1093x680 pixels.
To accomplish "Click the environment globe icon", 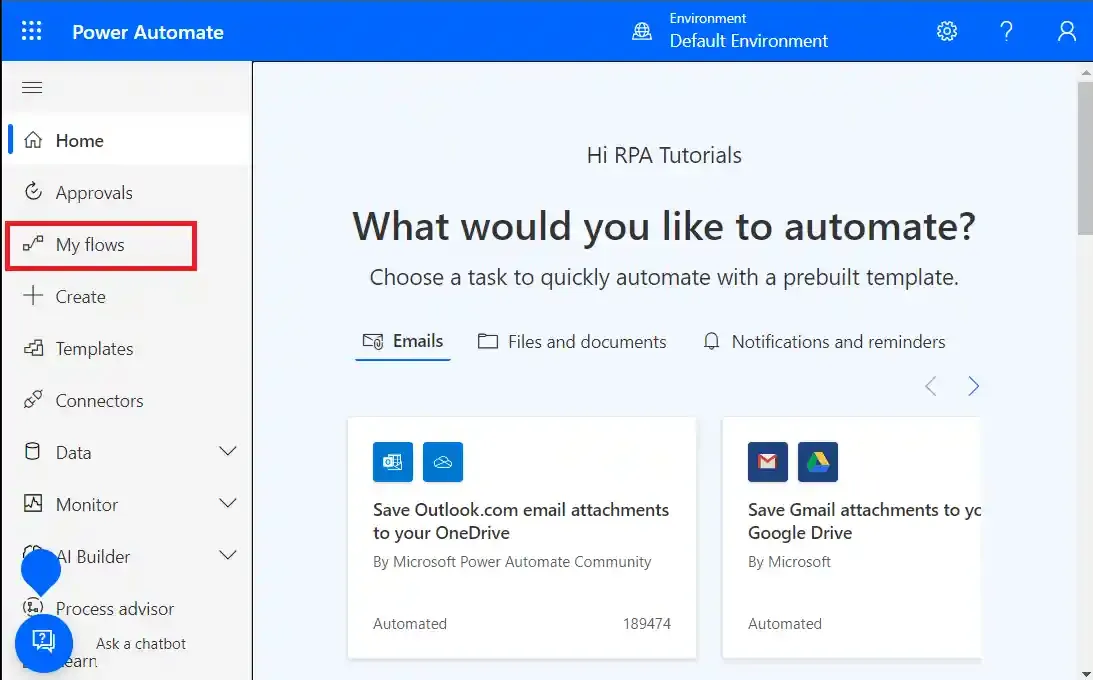I will pos(642,31).
